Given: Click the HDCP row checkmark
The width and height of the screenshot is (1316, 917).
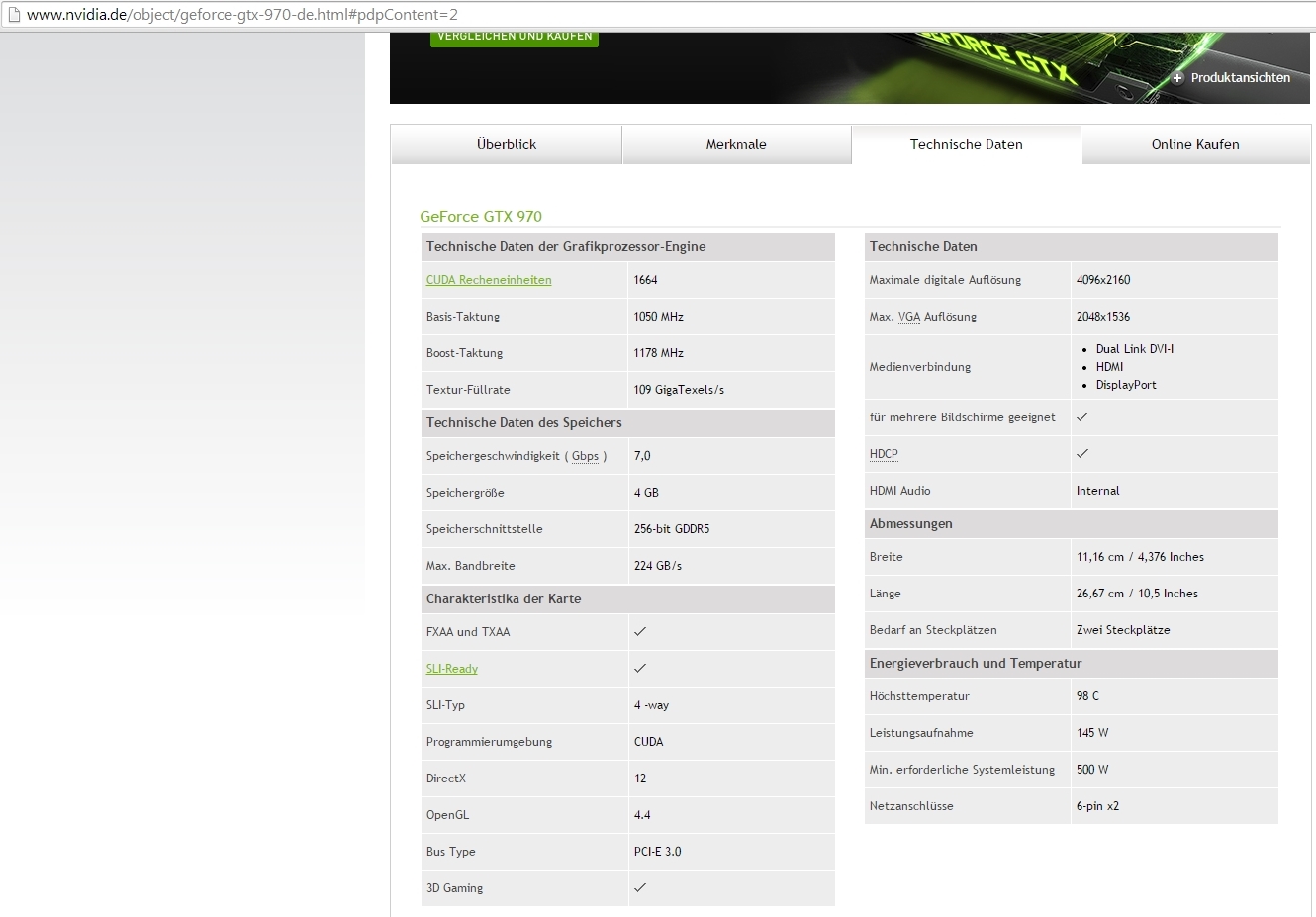Looking at the screenshot, I should coord(1082,453).
